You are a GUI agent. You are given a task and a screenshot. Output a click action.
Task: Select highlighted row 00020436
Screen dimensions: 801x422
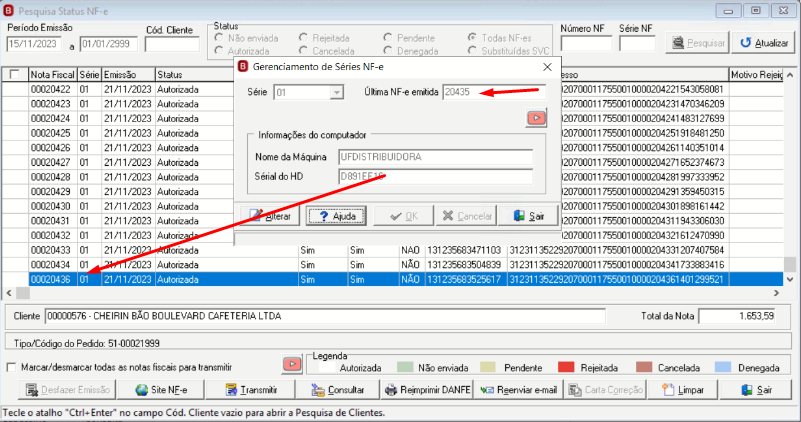point(392,279)
